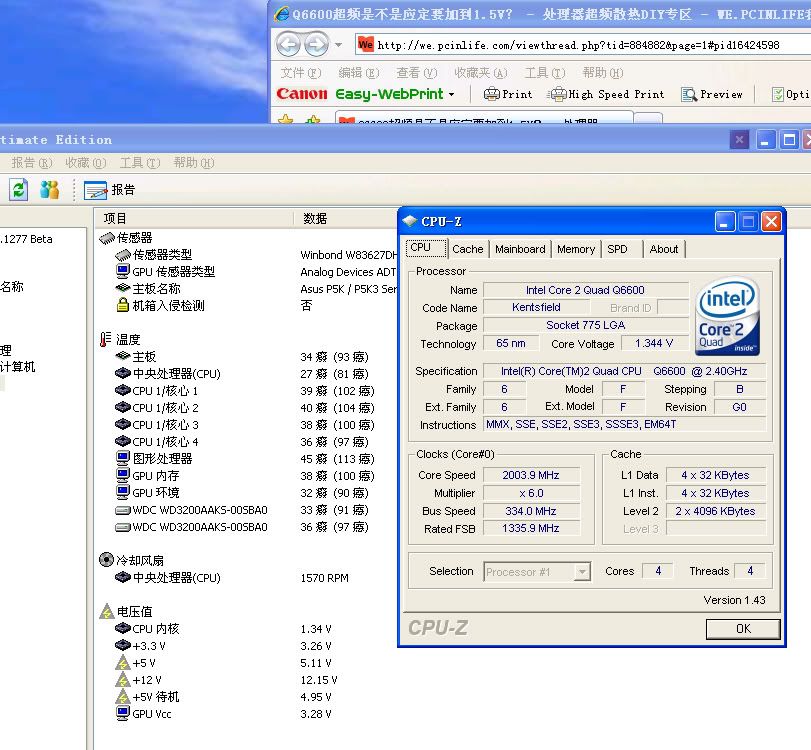Click the 数据 column header
The width and height of the screenshot is (811, 750).
pos(316,218)
